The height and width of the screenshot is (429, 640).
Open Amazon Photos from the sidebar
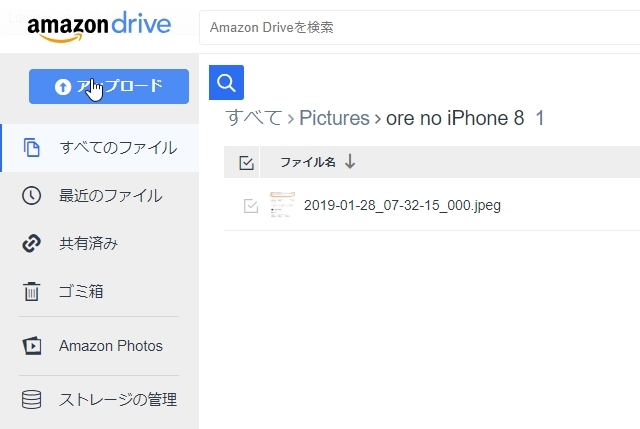pos(100,346)
